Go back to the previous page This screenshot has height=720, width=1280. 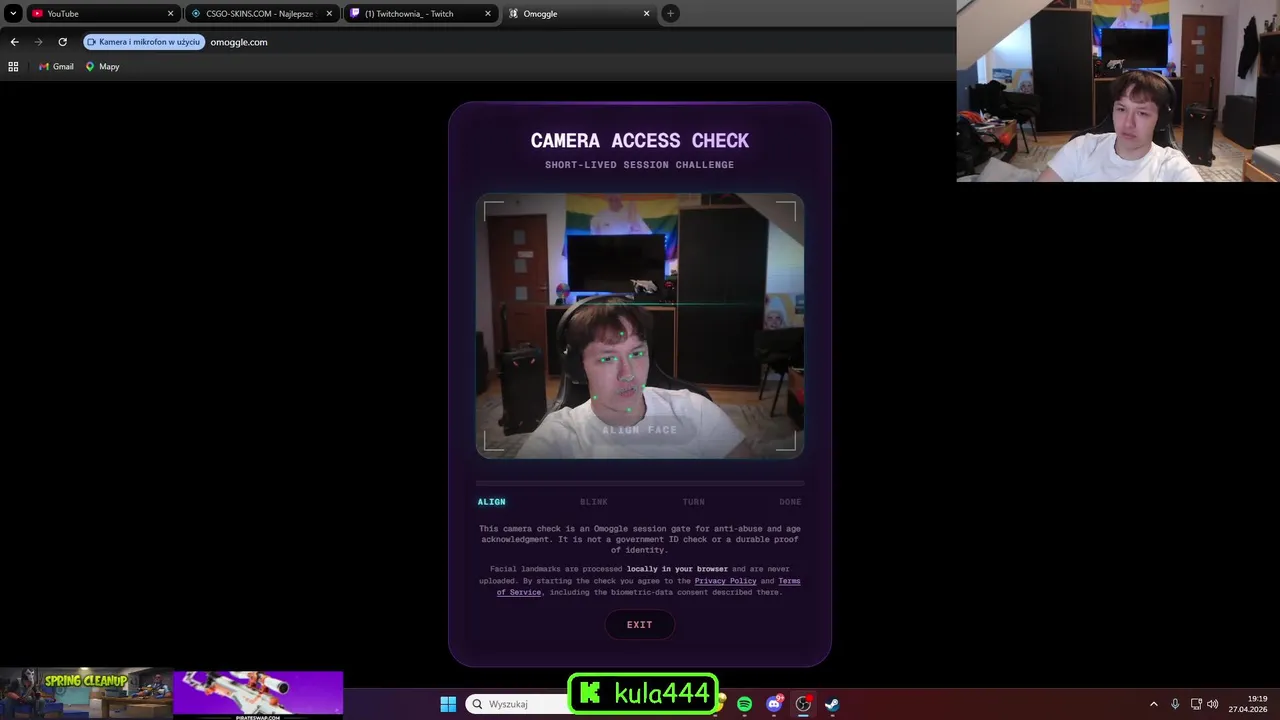coord(14,42)
